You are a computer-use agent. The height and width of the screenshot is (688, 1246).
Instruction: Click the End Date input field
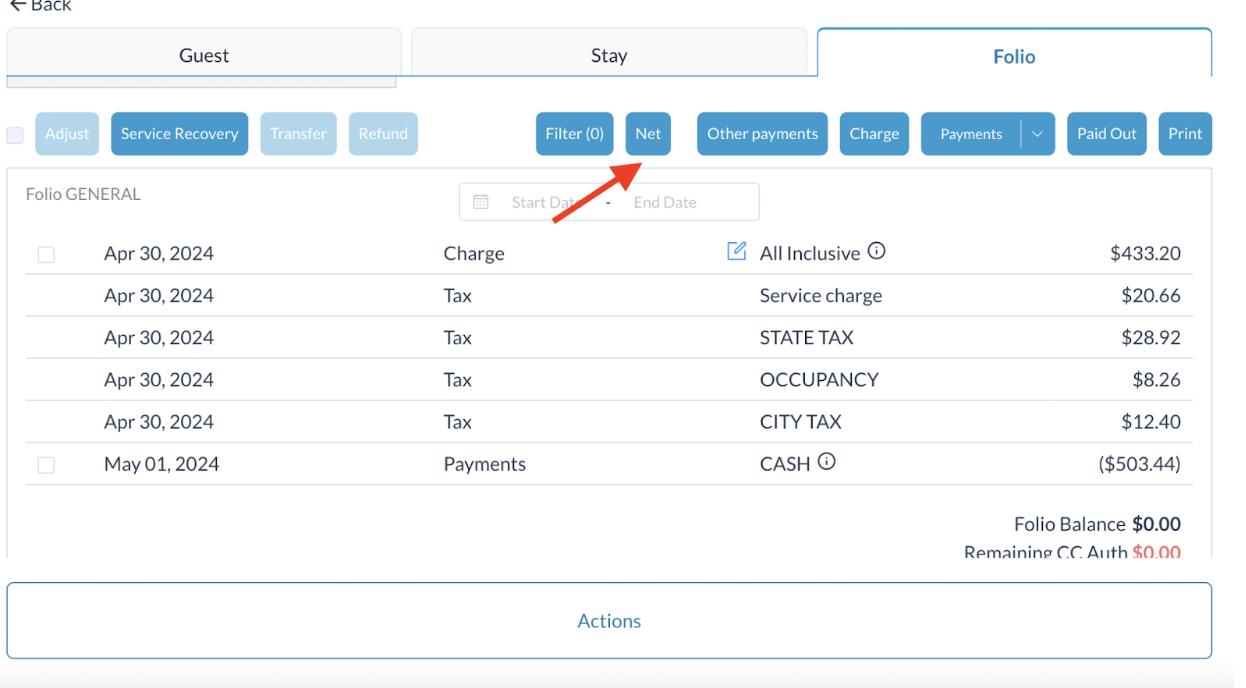coord(666,202)
